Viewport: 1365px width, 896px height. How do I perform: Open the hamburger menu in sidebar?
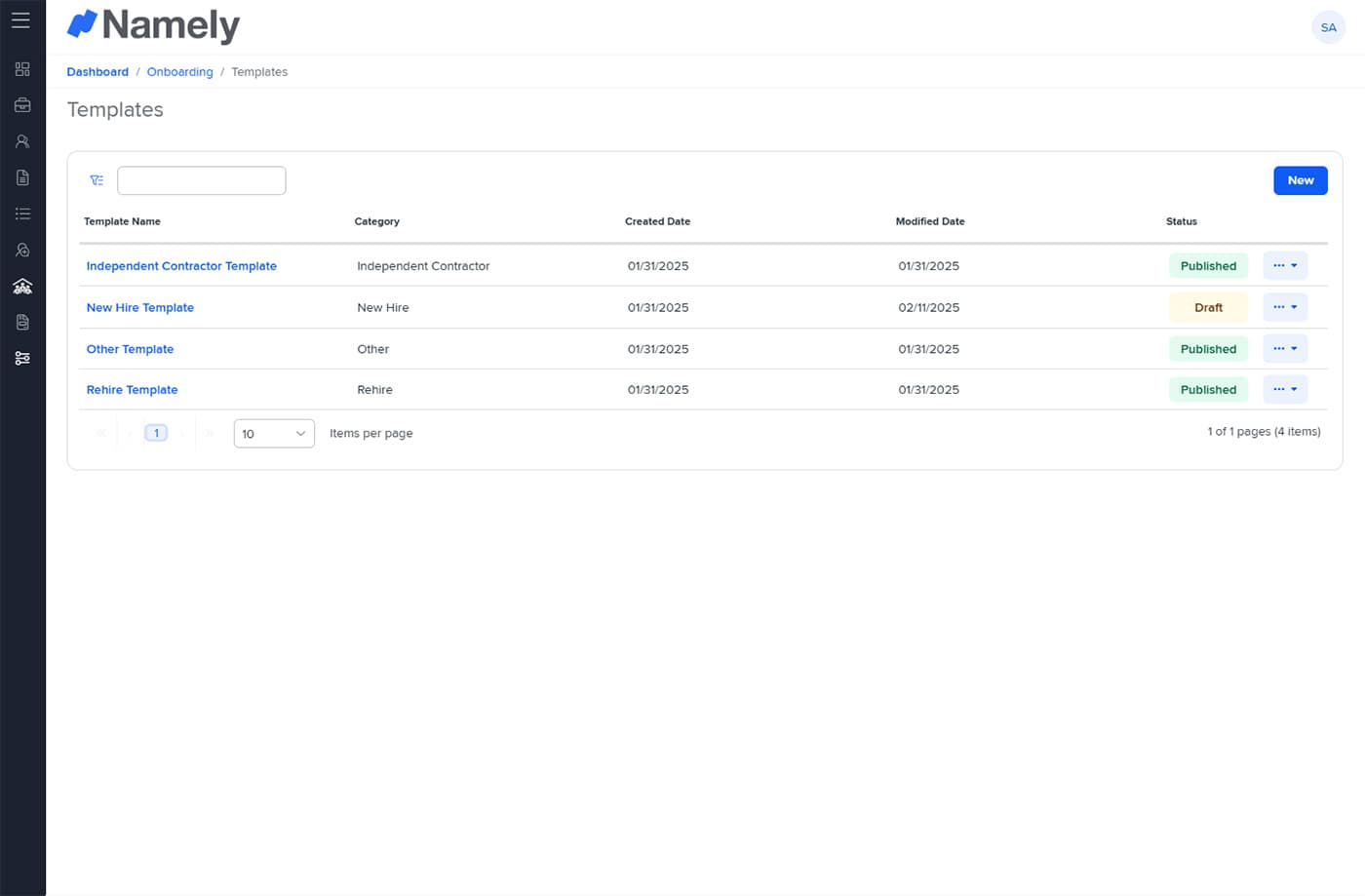[x=20, y=20]
